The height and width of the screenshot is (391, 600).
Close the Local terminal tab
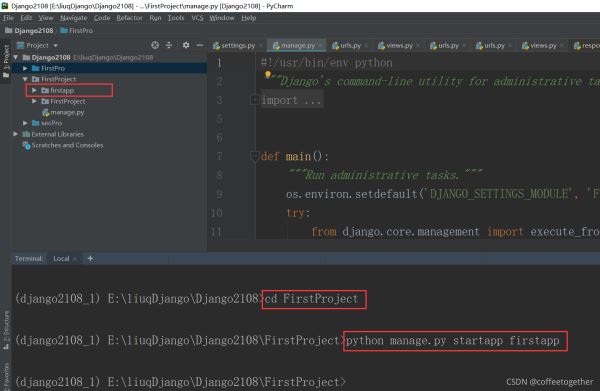[75, 259]
